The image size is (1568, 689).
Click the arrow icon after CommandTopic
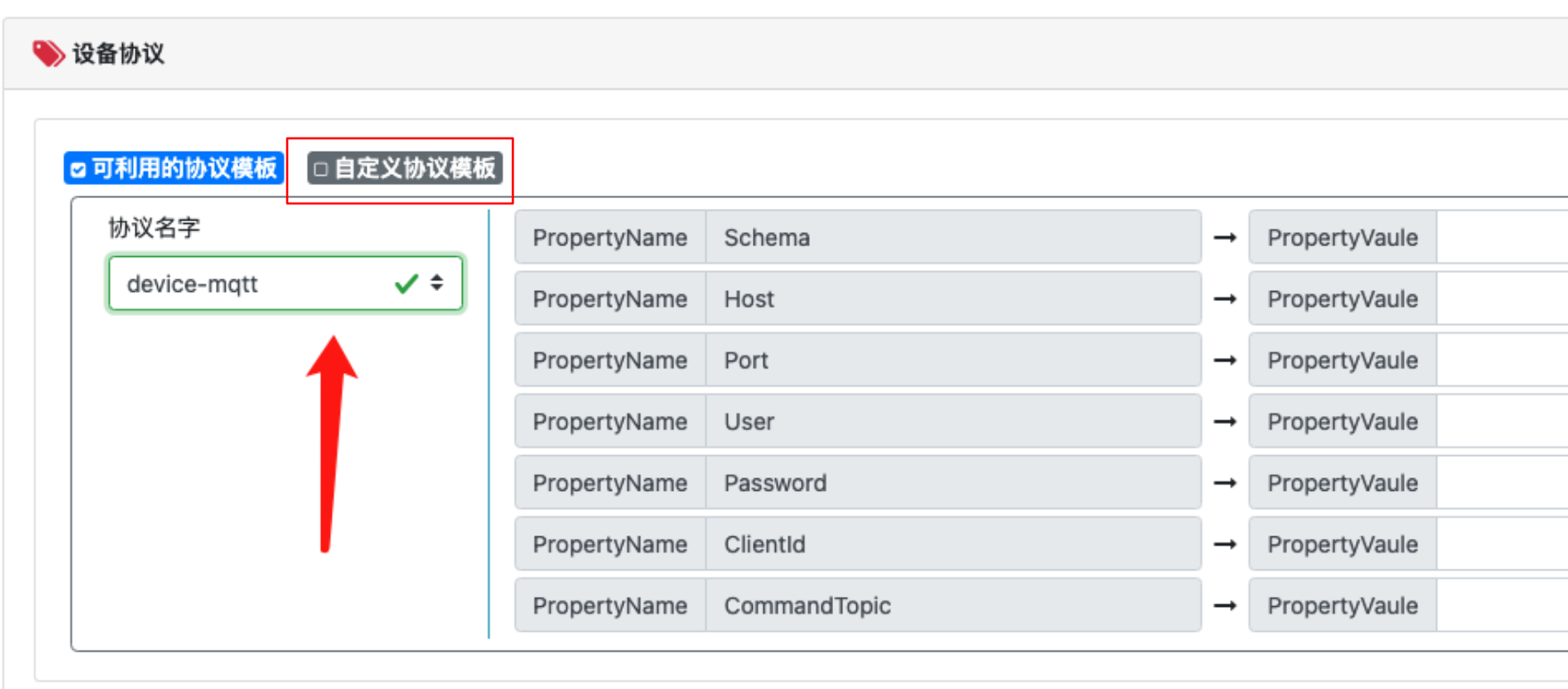tap(1225, 605)
